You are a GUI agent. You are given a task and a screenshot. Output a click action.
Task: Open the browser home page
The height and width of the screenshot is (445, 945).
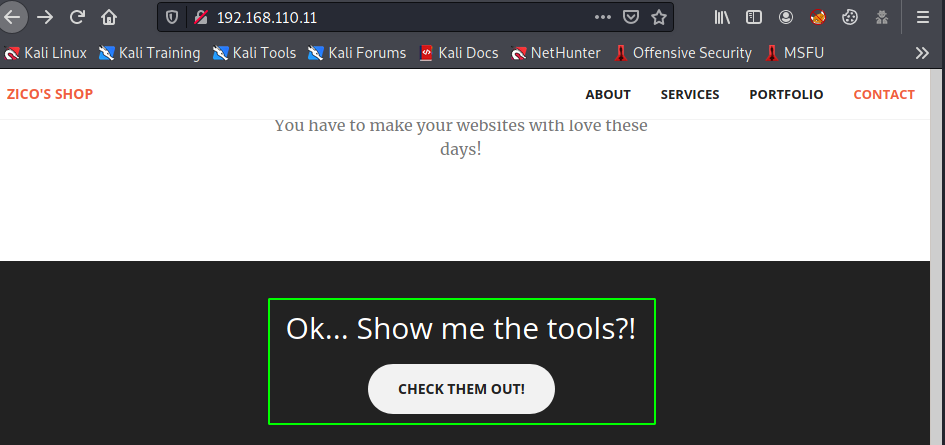[109, 17]
